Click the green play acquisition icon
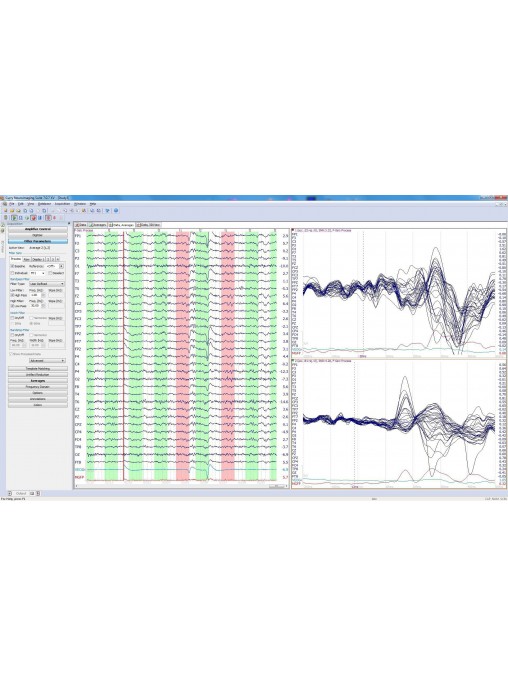The height and width of the screenshot is (696, 508). [15, 218]
